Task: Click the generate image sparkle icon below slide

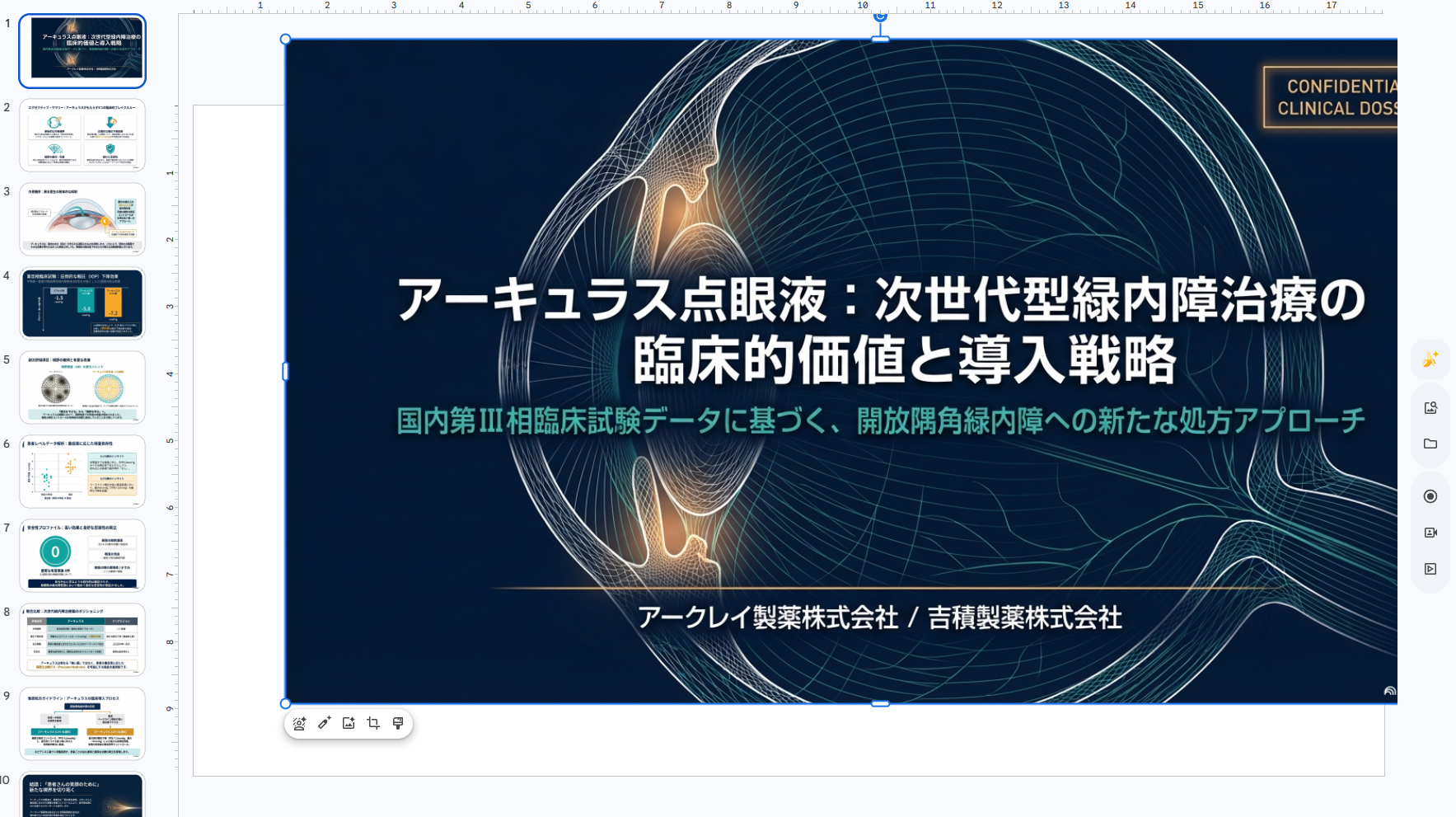Action: point(349,723)
